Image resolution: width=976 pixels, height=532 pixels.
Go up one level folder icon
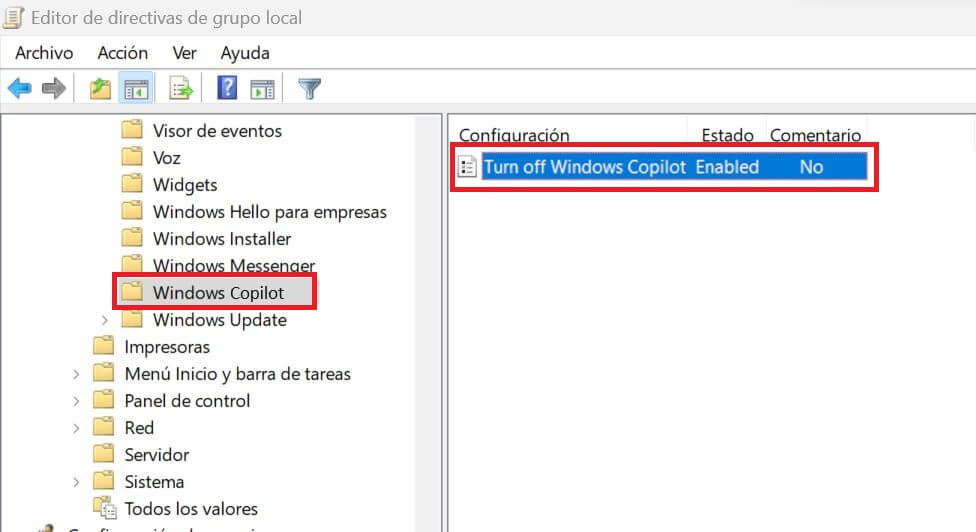click(x=100, y=88)
